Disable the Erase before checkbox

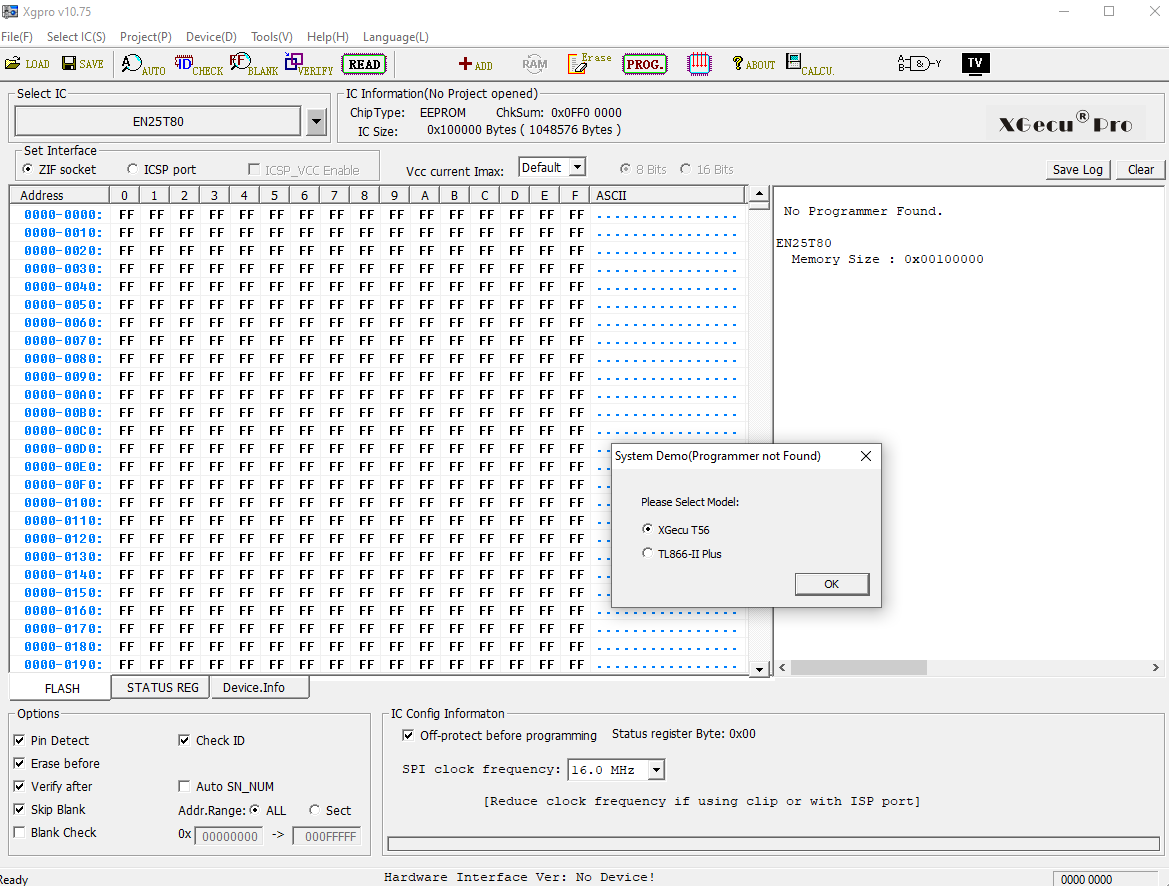(17, 763)
